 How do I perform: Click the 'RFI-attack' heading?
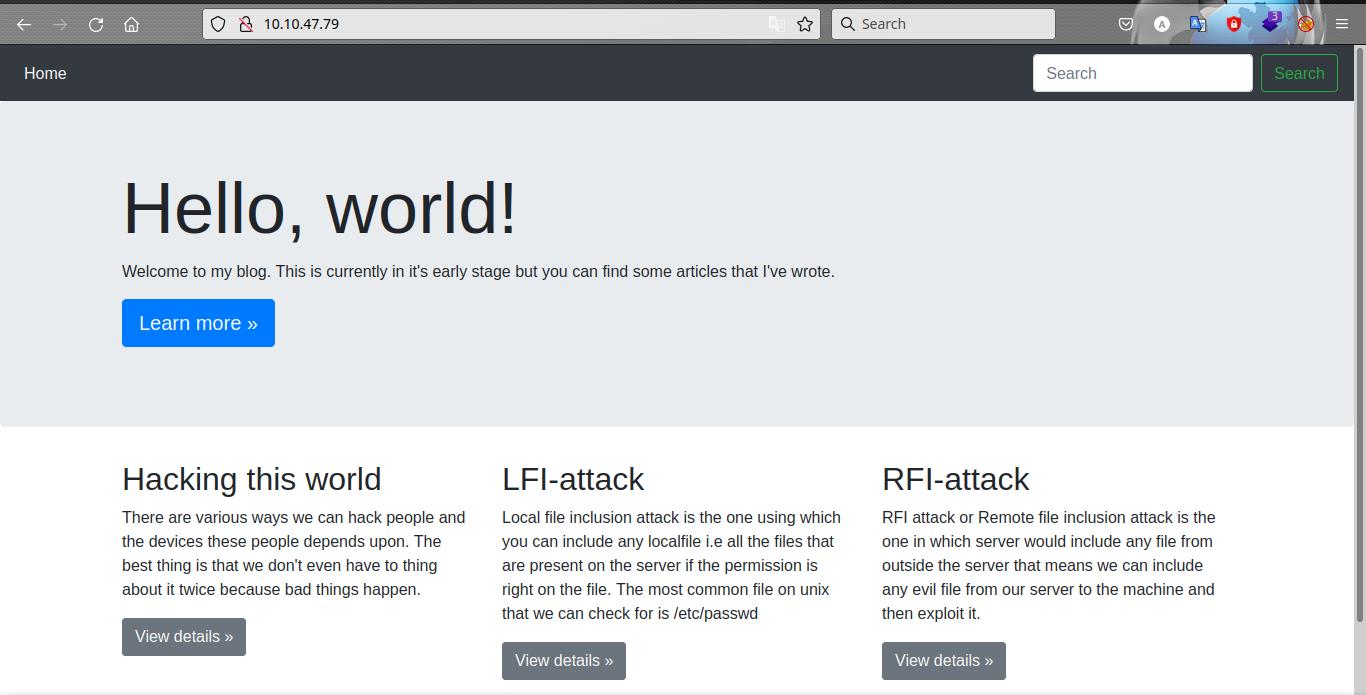coord(955,479)
